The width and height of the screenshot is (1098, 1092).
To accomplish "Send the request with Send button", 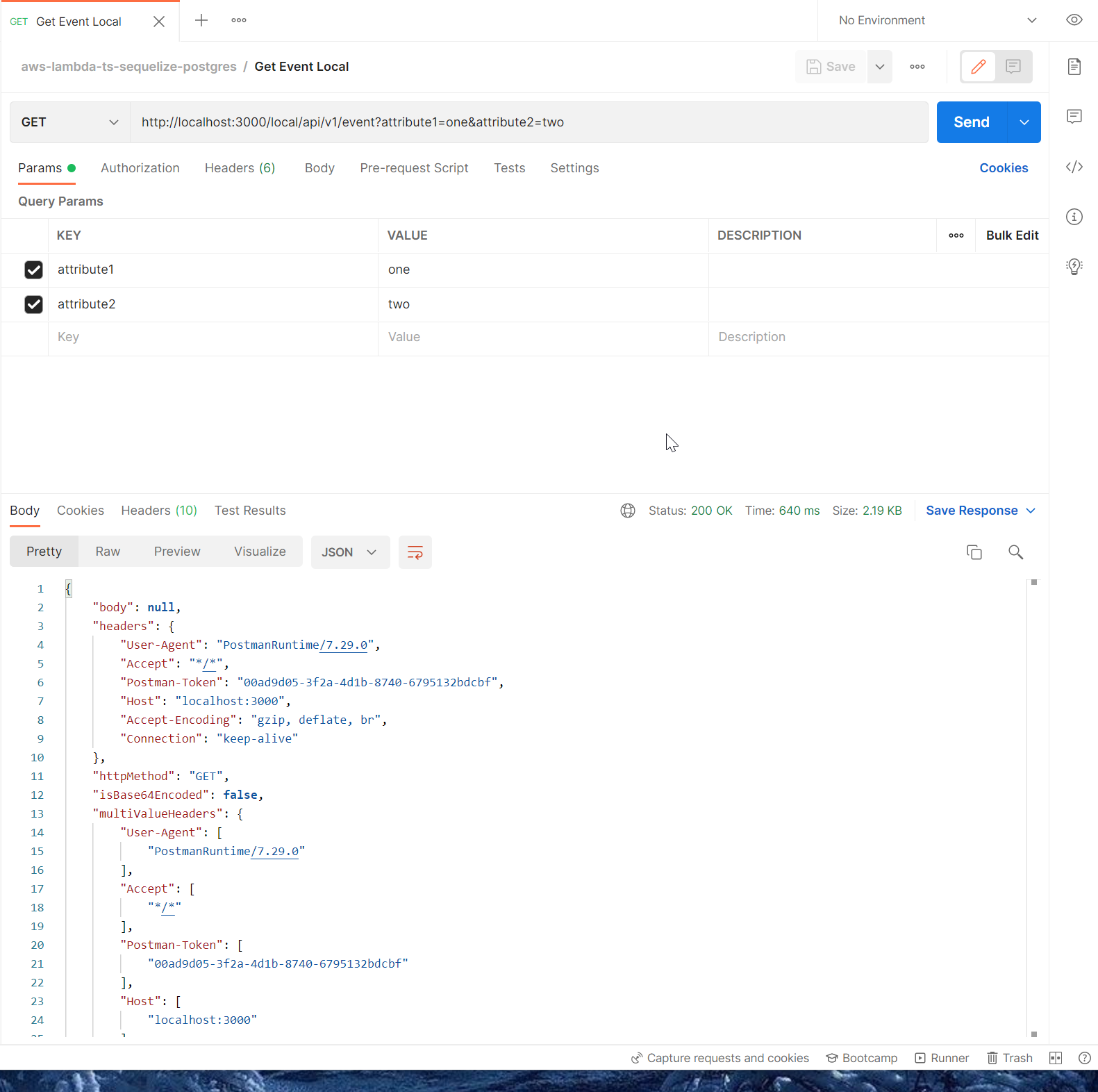I will 972,122.
